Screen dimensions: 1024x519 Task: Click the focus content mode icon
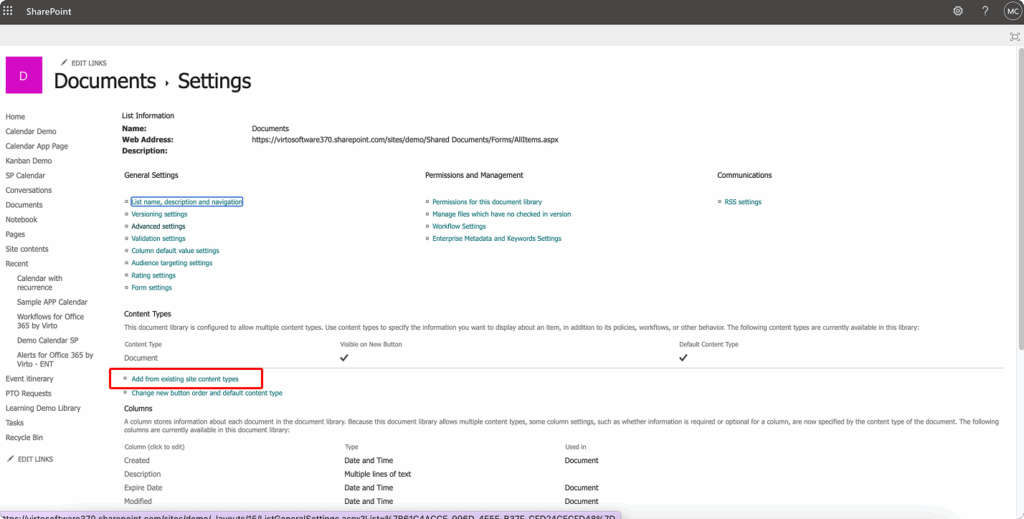[x=1015, y=36]
